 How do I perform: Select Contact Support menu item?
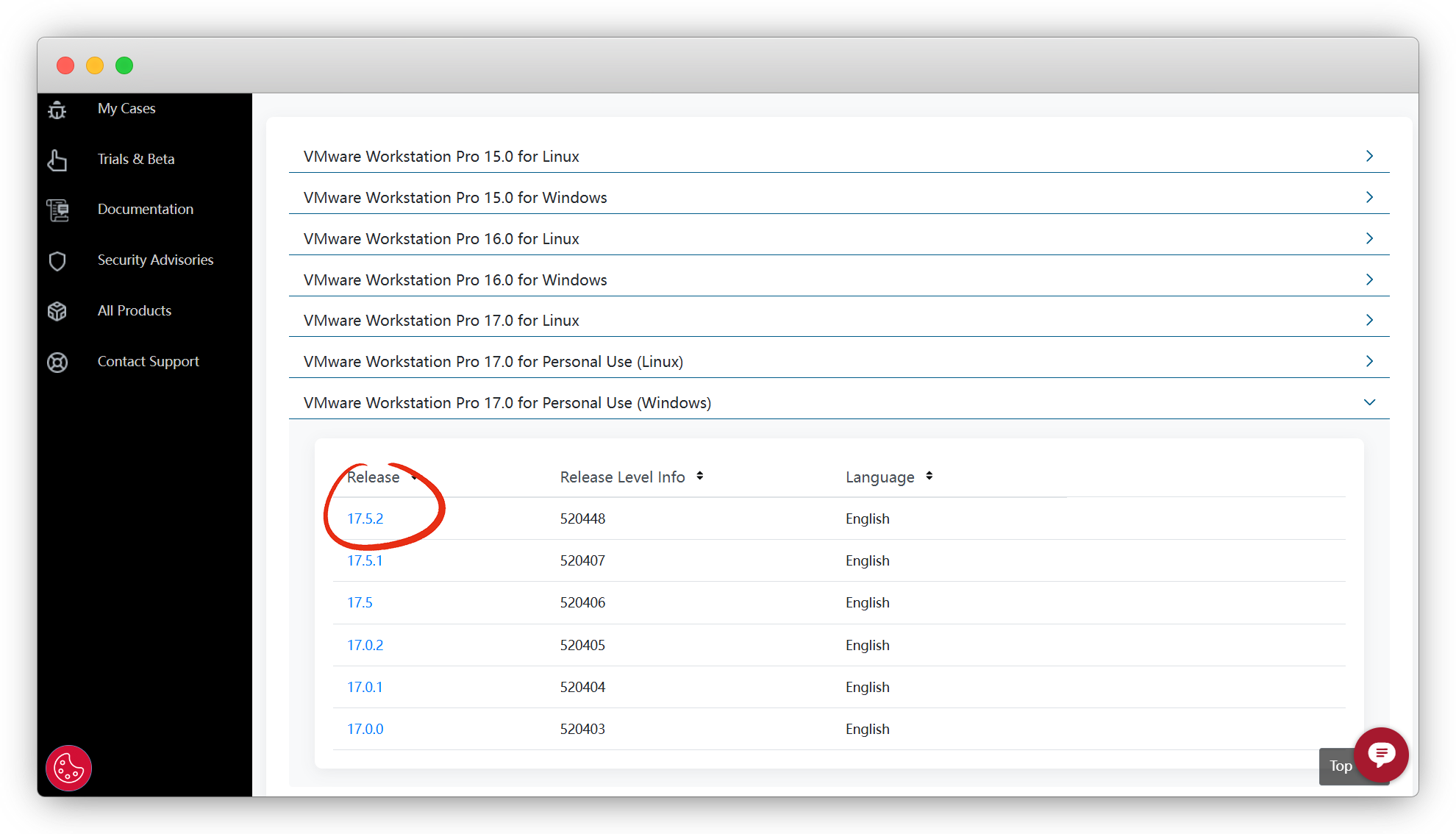(149, 361)
